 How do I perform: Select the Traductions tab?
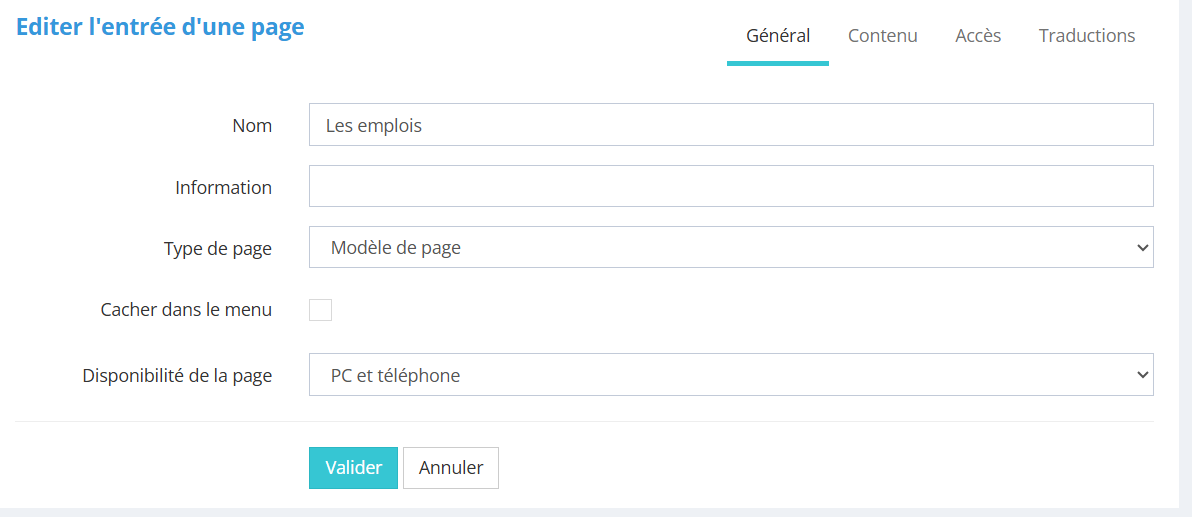(x=1087, y=36)
